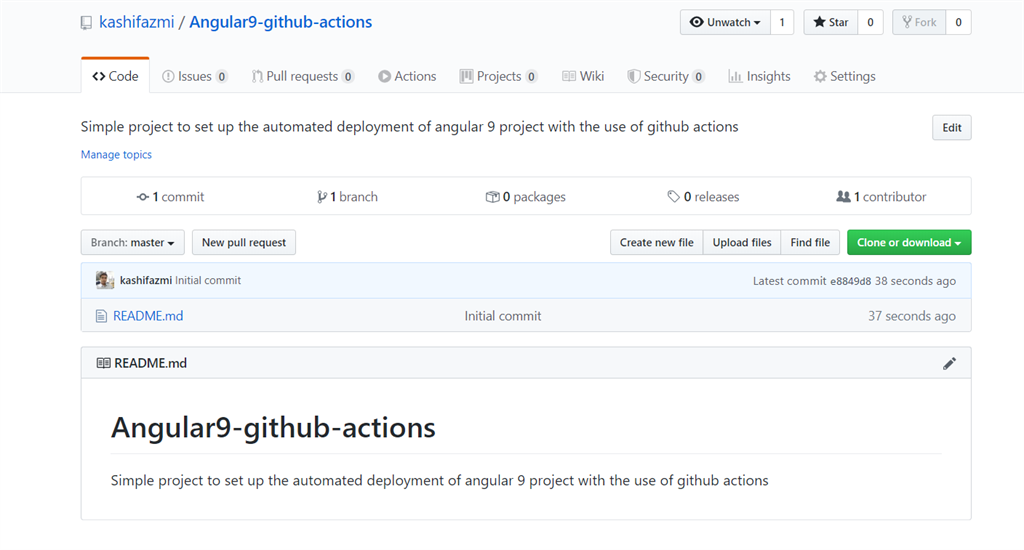This screenshot has height=550, width=1024.
Task: Click the New pull request button
Action: coord(244,242)
